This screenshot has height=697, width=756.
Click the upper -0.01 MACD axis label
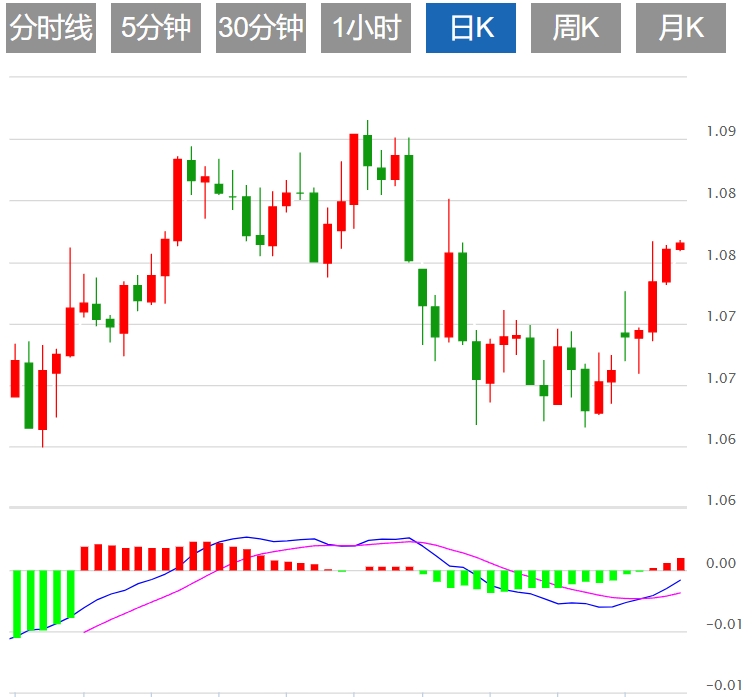point(724,624)
